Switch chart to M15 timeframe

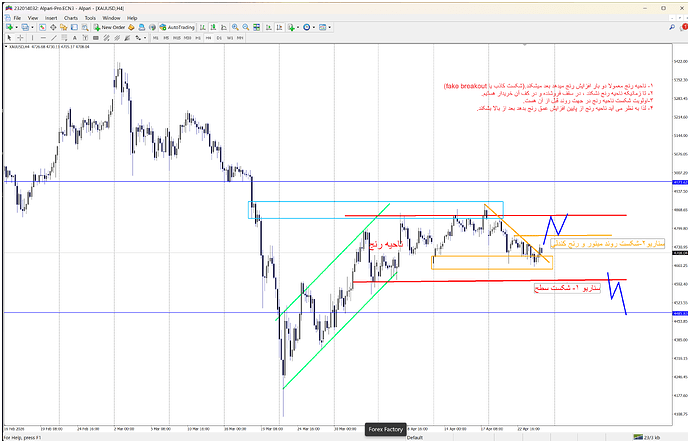tap(177, 38)
